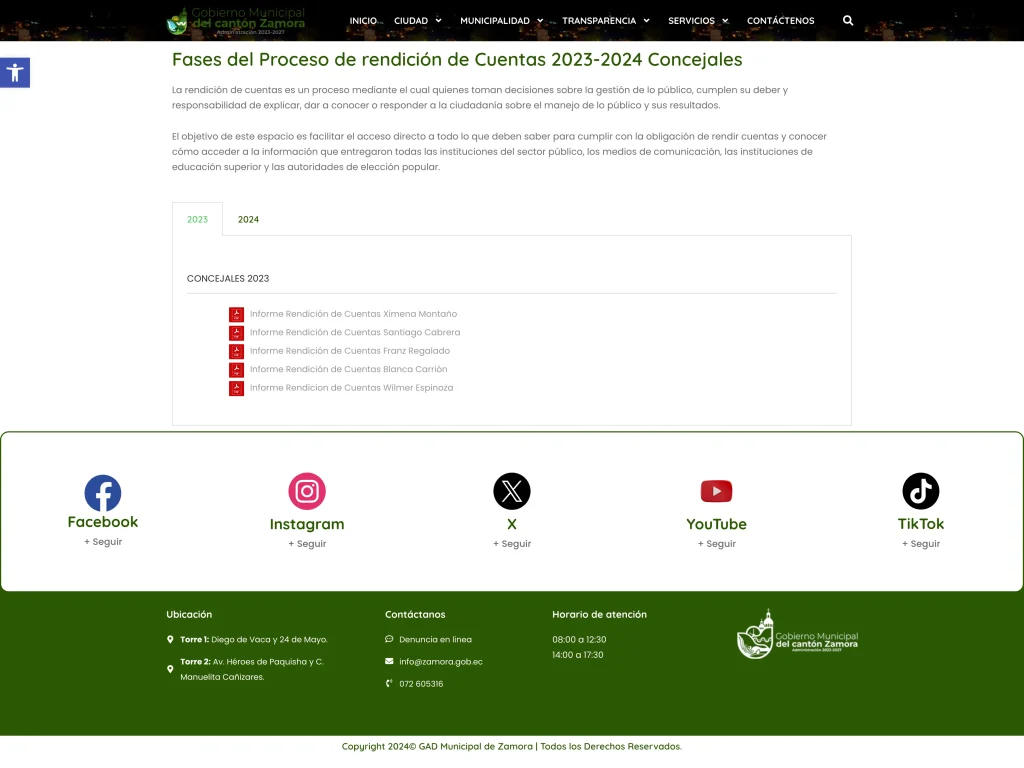Image resolution: width=1024 pixels, height=768 pixels.
Task: Click Informe Rendición de Cuentas Blanca Carrión
Action: pos(348,369)
